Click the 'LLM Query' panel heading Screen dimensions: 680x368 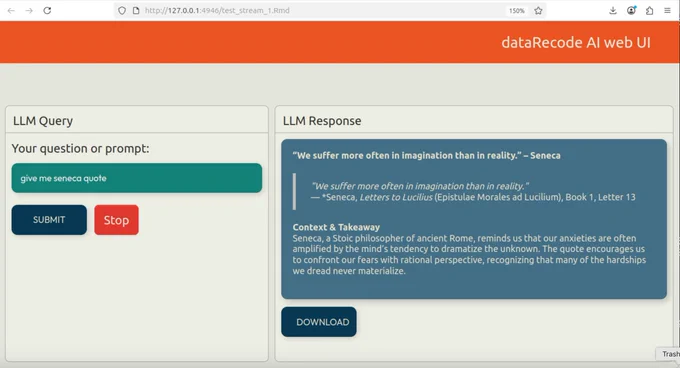(43, 120)
